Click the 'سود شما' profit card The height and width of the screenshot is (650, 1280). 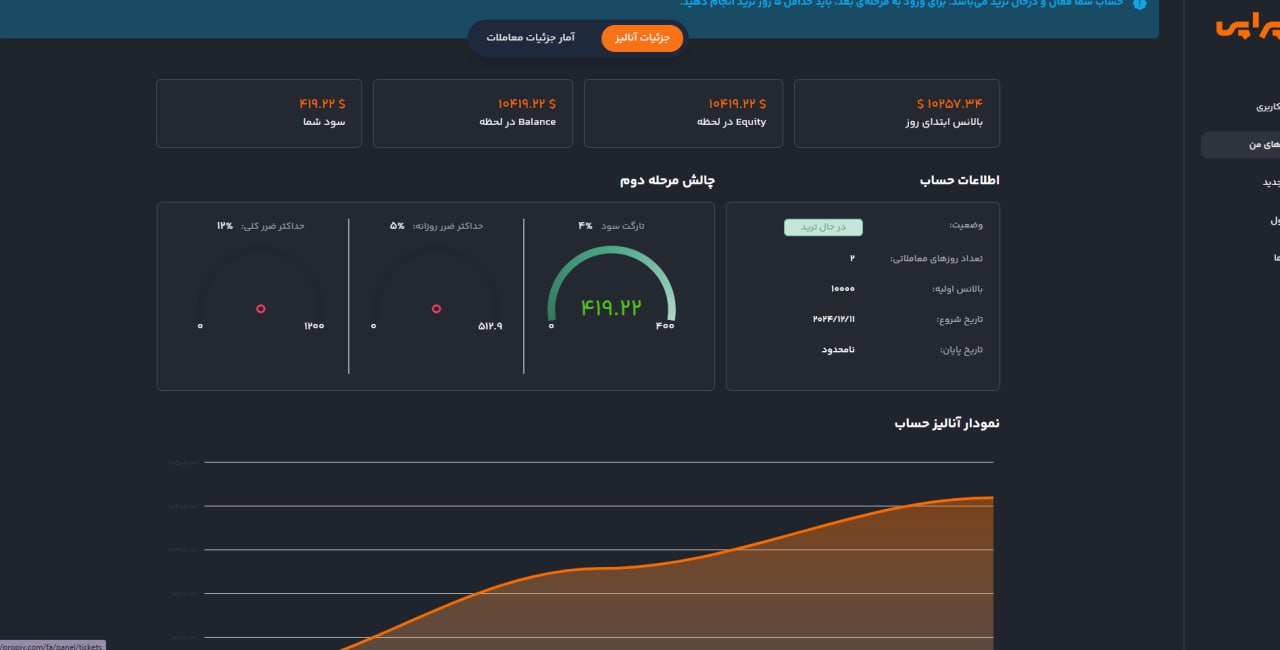pos(259,113)
